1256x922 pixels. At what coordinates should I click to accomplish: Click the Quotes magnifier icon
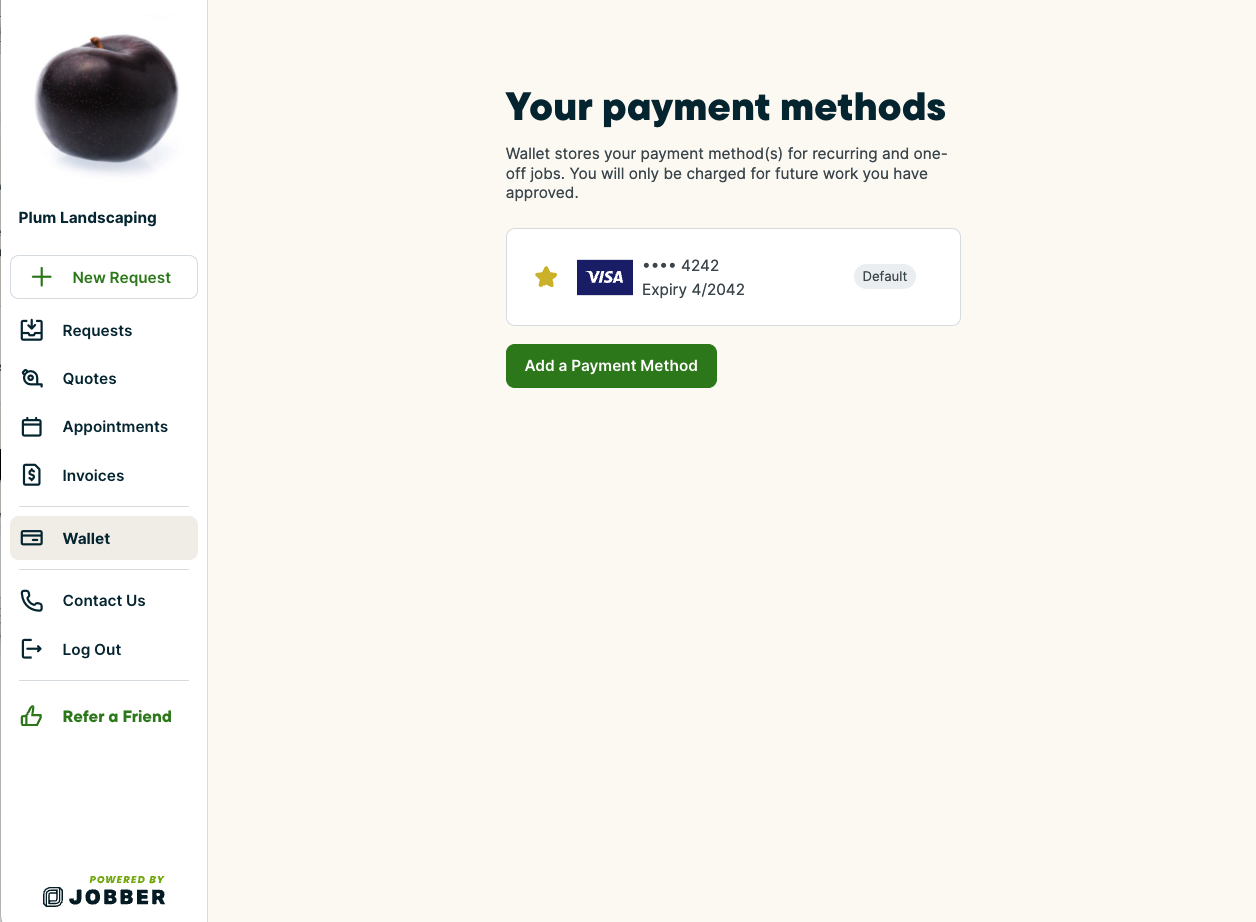tap(32, 378)
